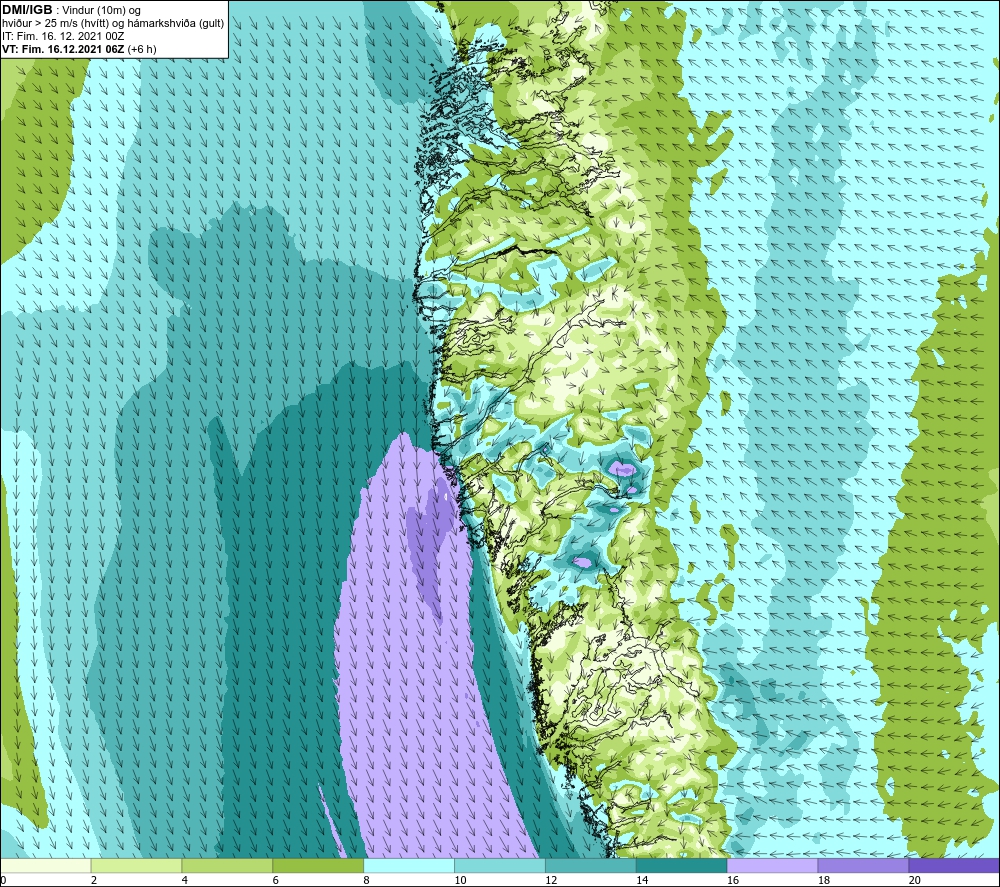Click the legend label '4'
The image size is (1000, 887).
point(185,880)
